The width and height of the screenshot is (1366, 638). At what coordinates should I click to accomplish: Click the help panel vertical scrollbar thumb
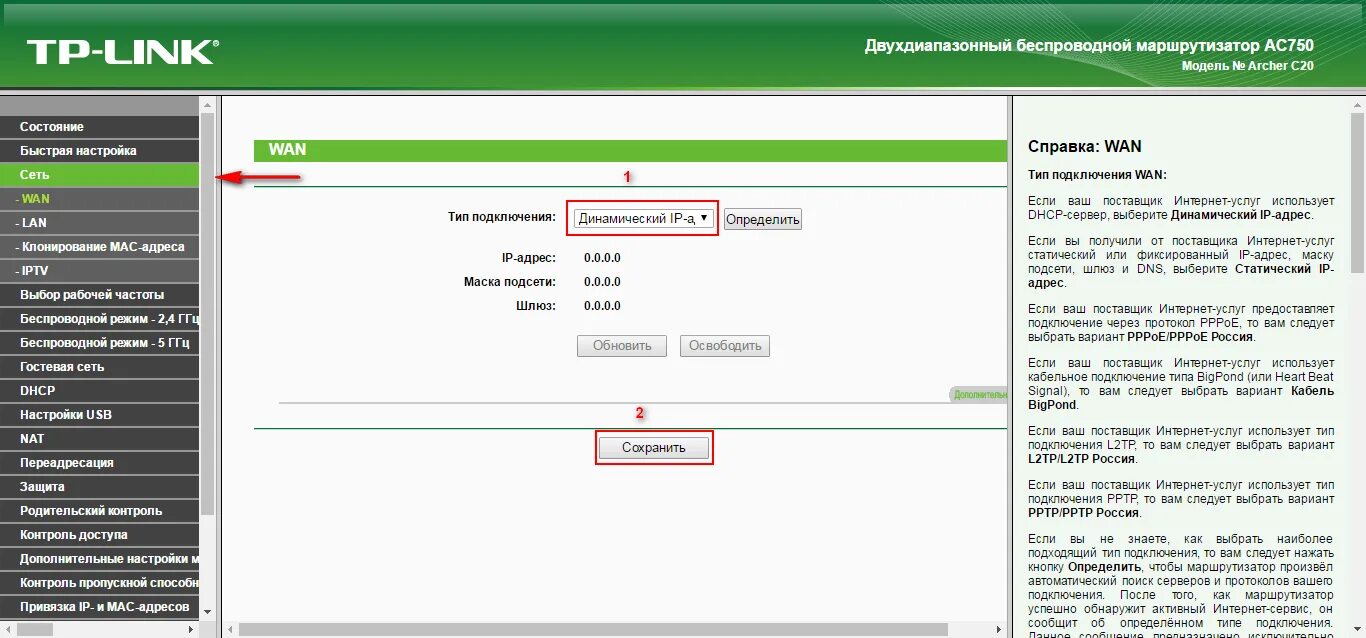[1357, 192]
